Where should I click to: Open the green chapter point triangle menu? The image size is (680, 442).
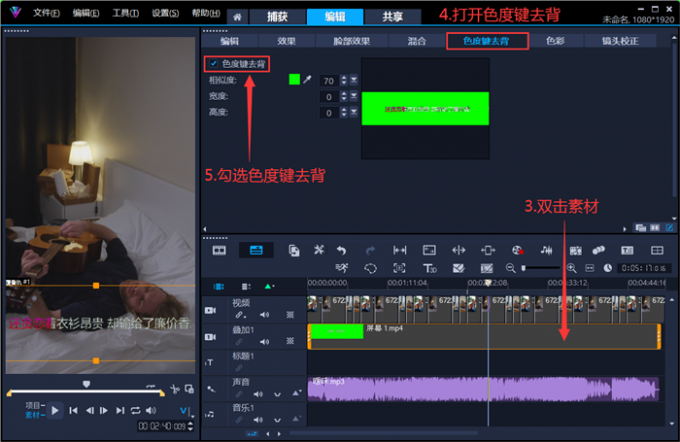pos(269,286)
